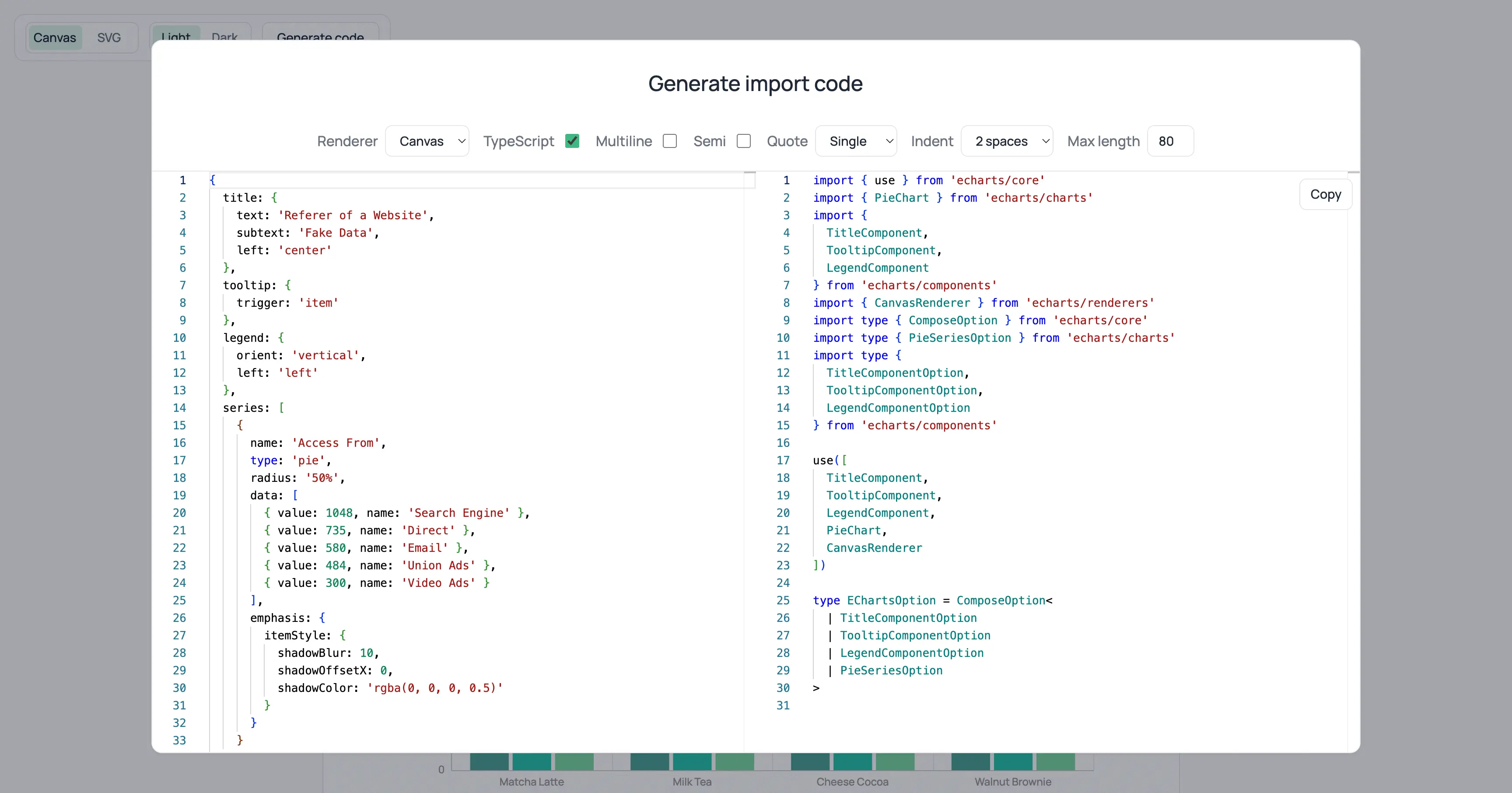Open the Indent dropdown
Viewport: 1512px width, 793px height.
[x=1007, y=141]
